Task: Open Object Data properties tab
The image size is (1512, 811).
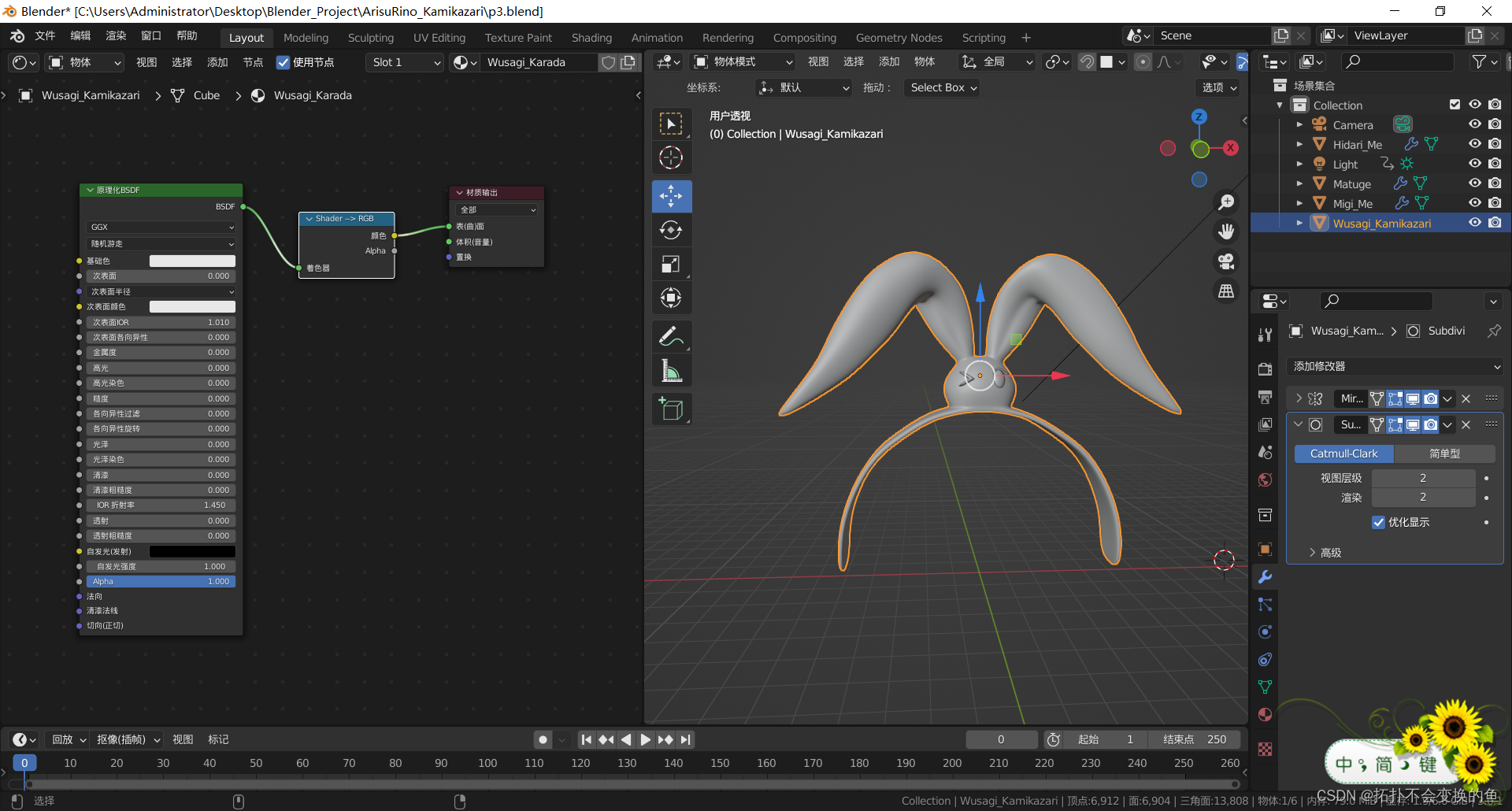Action: pyautogui.click(x=1266, y=687)
